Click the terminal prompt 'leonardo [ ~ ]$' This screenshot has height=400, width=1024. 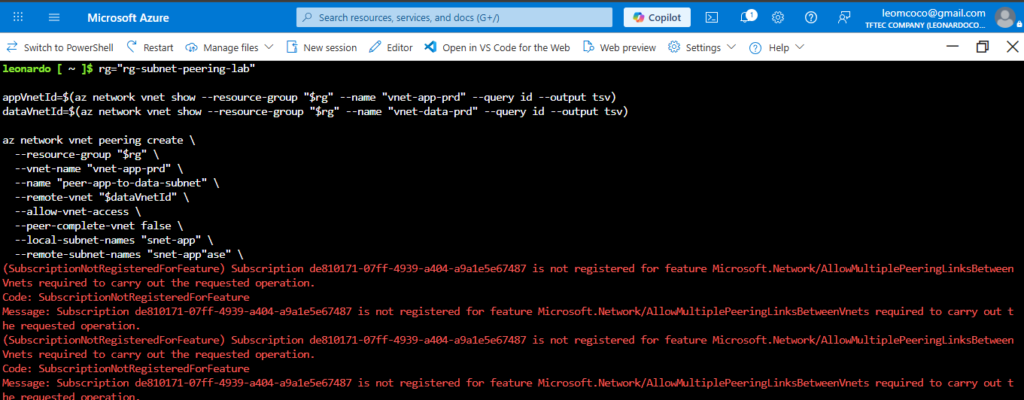tap(48, 69)
